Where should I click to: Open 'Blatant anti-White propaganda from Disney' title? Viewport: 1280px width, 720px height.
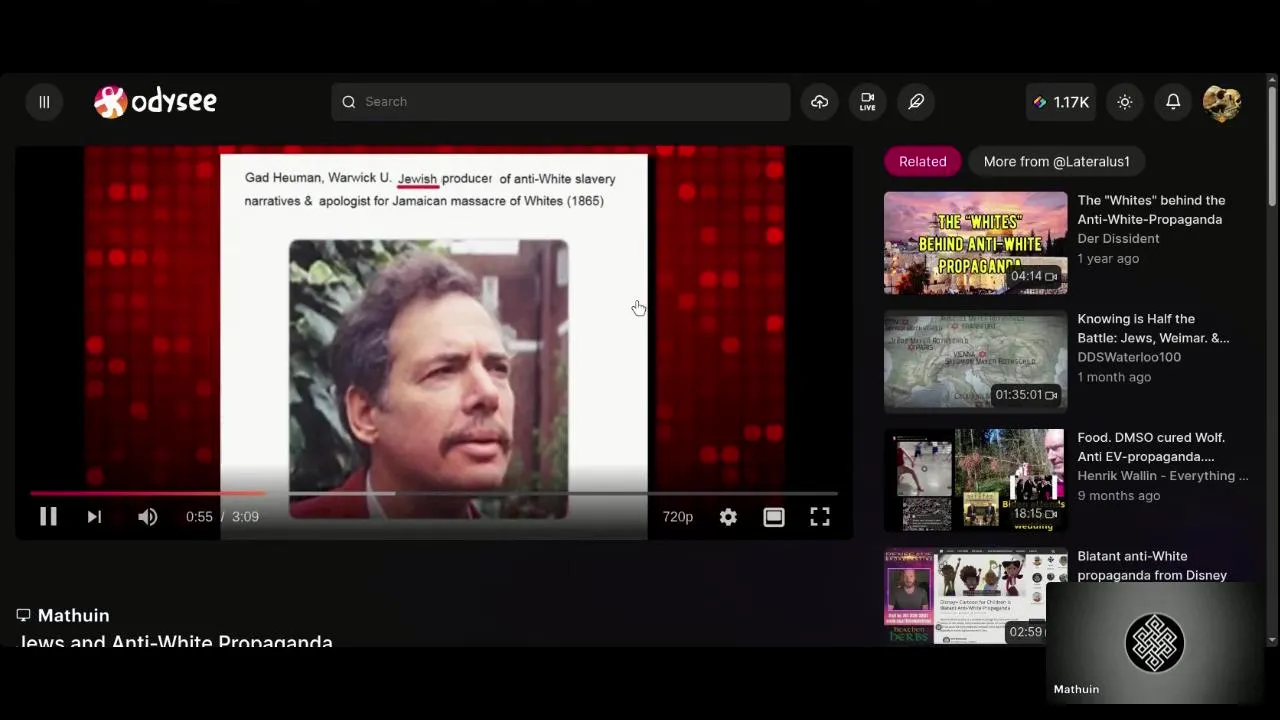[1152, 566]
